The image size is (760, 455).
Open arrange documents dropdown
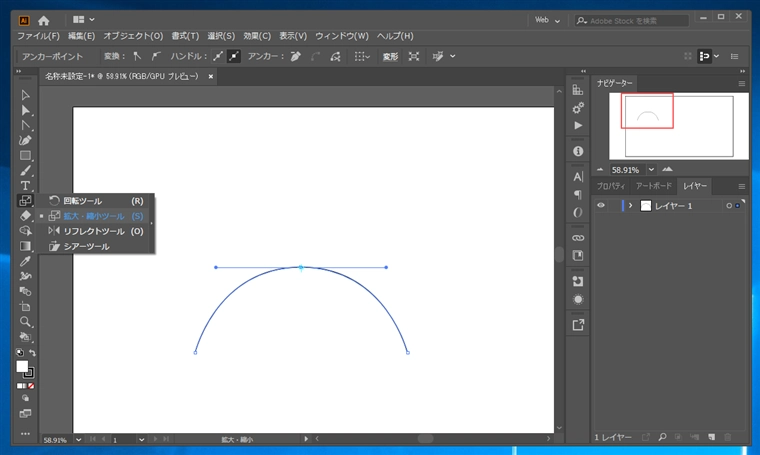(83, 20)
